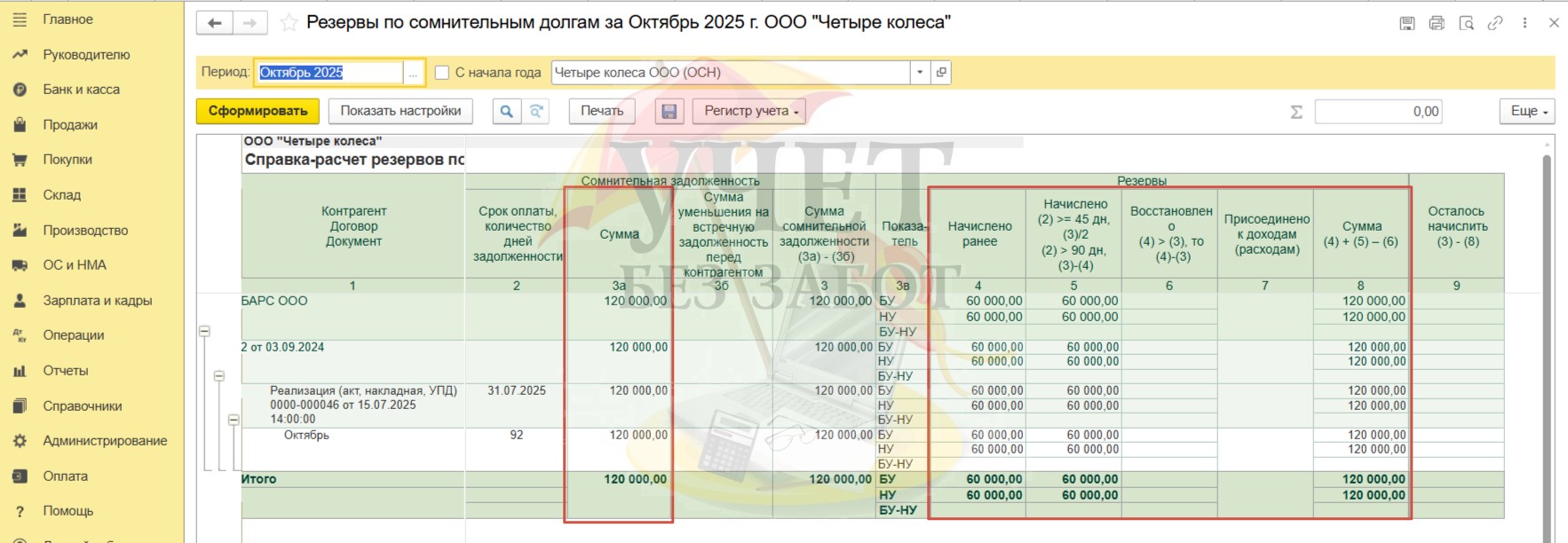This screenshot has height=543, width=1568.
Task: Click the Печать button
Action: click(x=602, y=111)
